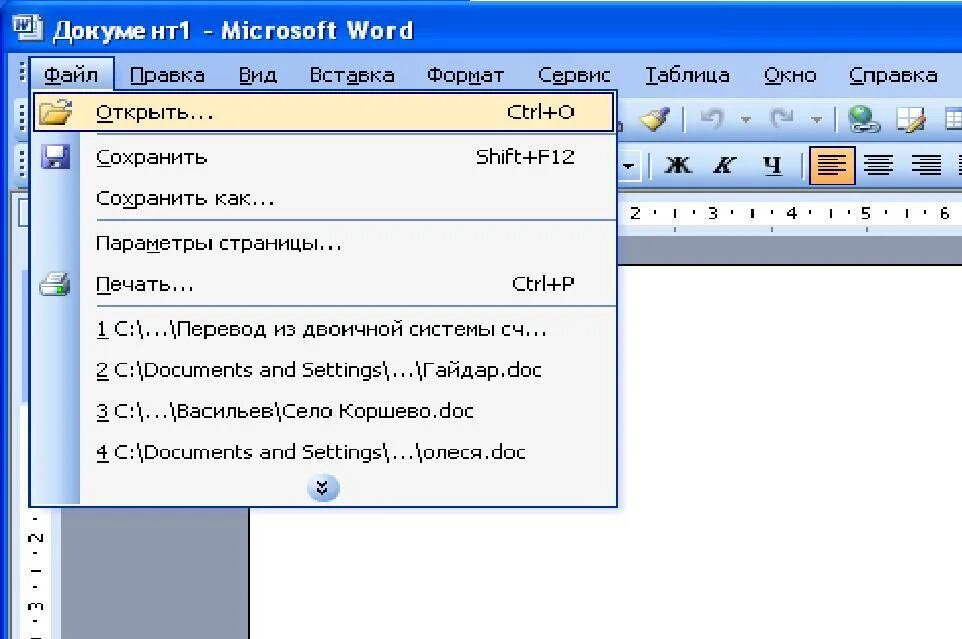The width and height of the screenshot is (962, 639).
Task: Open the Справка menu
Action: 893,75
